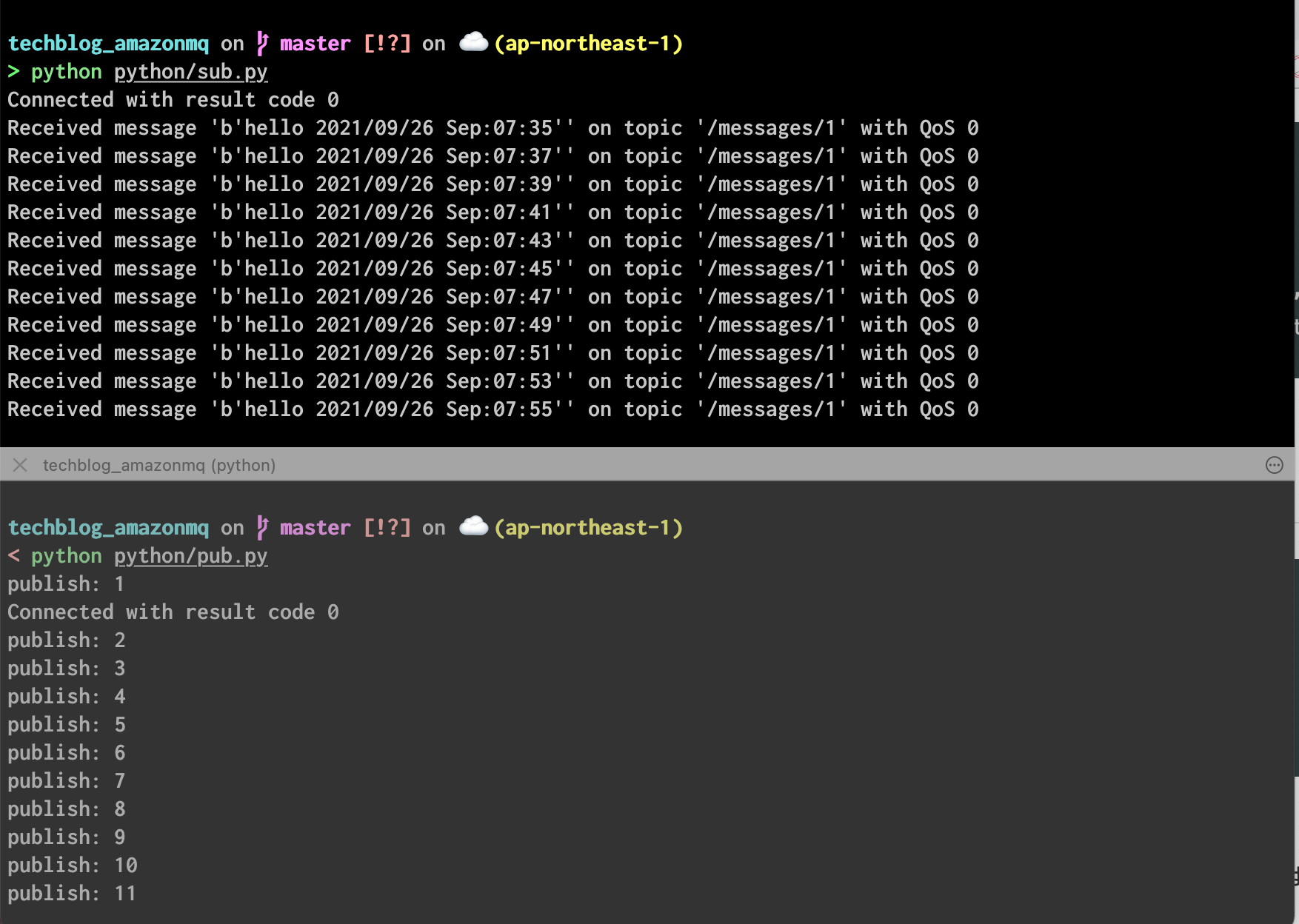Click the techblog_amazonmq directory name in the top prompt

point(108,44)
